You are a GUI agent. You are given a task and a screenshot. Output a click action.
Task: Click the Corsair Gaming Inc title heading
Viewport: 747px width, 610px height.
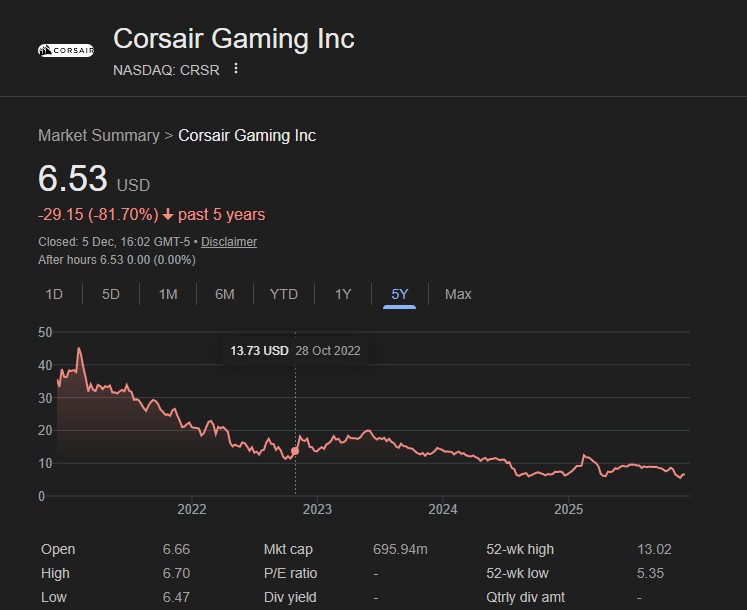point(234,39)
